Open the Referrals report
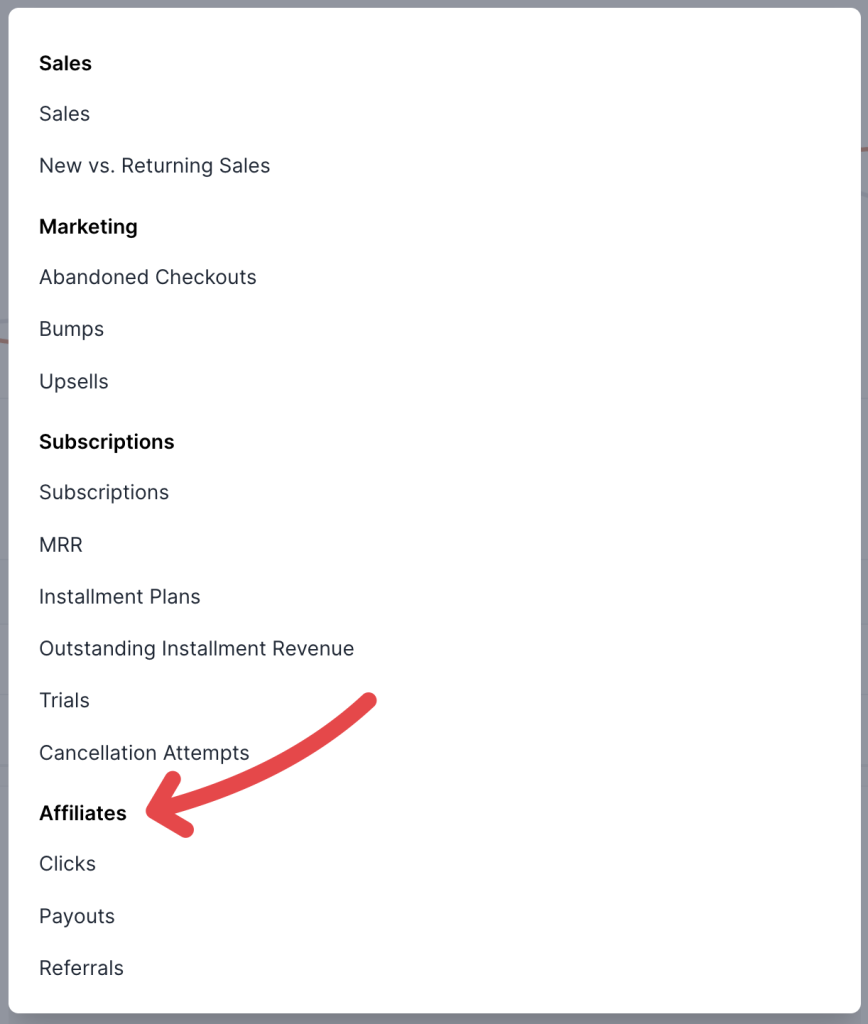 81,968
